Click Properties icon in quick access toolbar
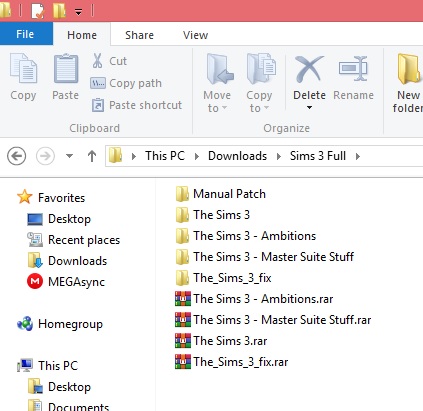The height and width of the screenshot is (411, 423). [x=37, y=11]
